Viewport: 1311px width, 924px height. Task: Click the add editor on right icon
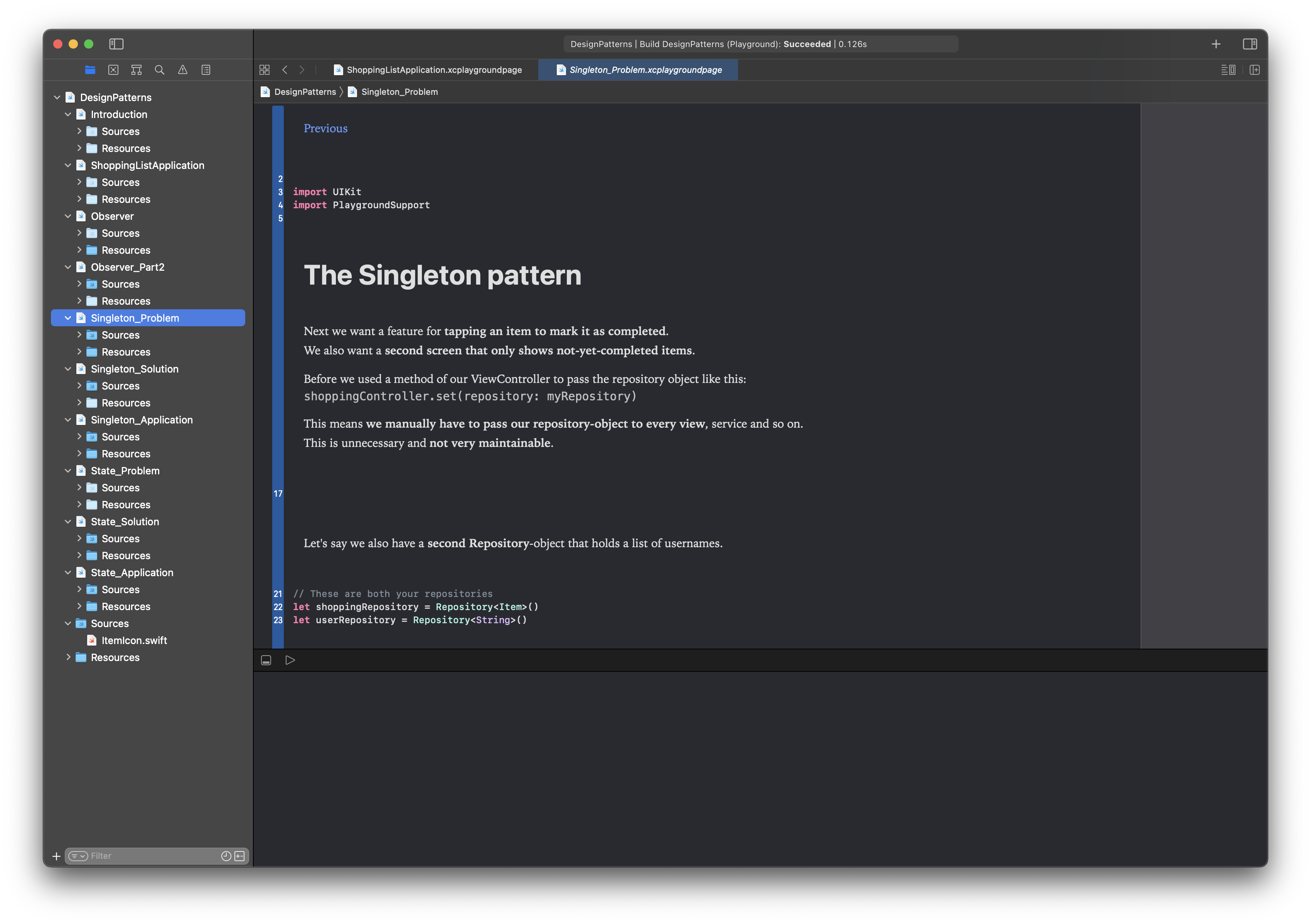[1254, 70]
